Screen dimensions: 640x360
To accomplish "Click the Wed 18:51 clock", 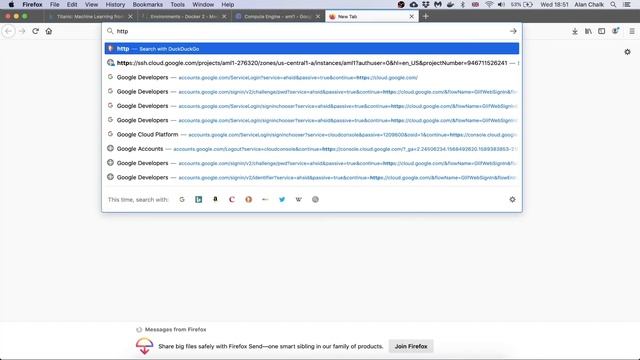I will pyautogui.click(x=554, y=4).
